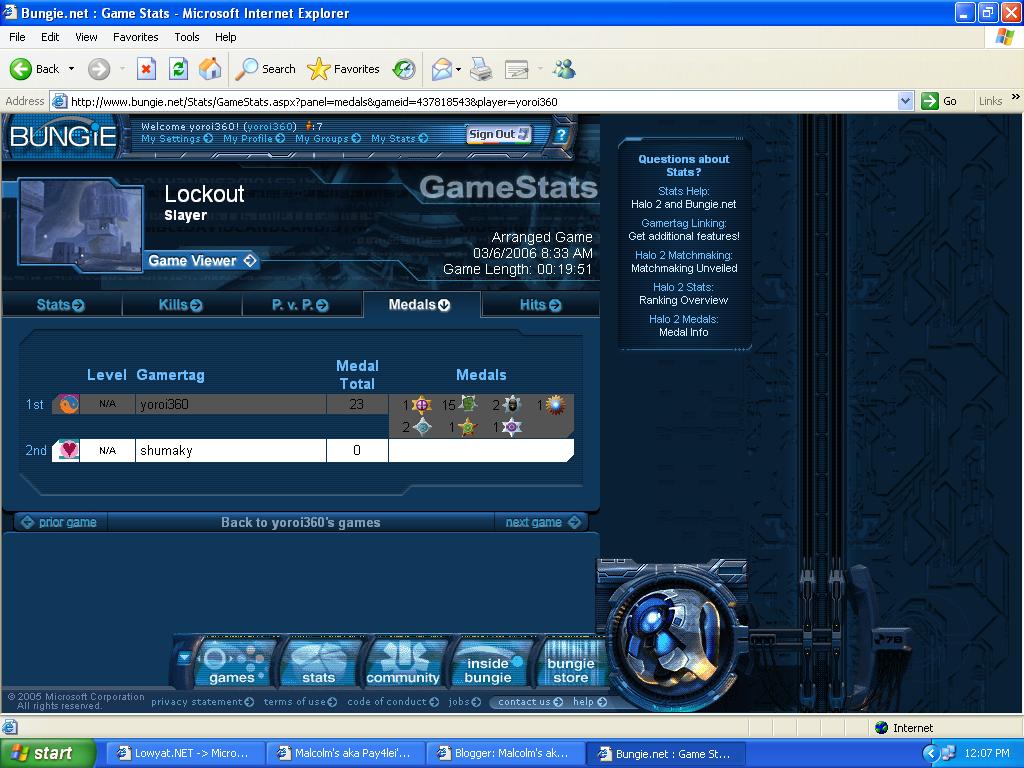
Task: Open the Favorites star toolbar button
Action: coord(344,69)
